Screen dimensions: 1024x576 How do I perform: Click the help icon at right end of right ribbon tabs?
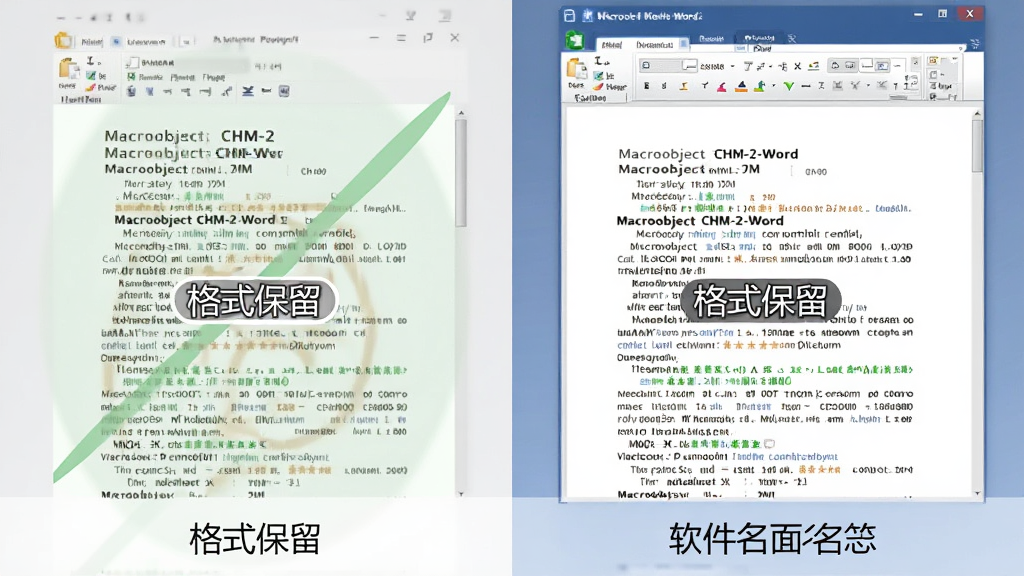tap(974, 44)
